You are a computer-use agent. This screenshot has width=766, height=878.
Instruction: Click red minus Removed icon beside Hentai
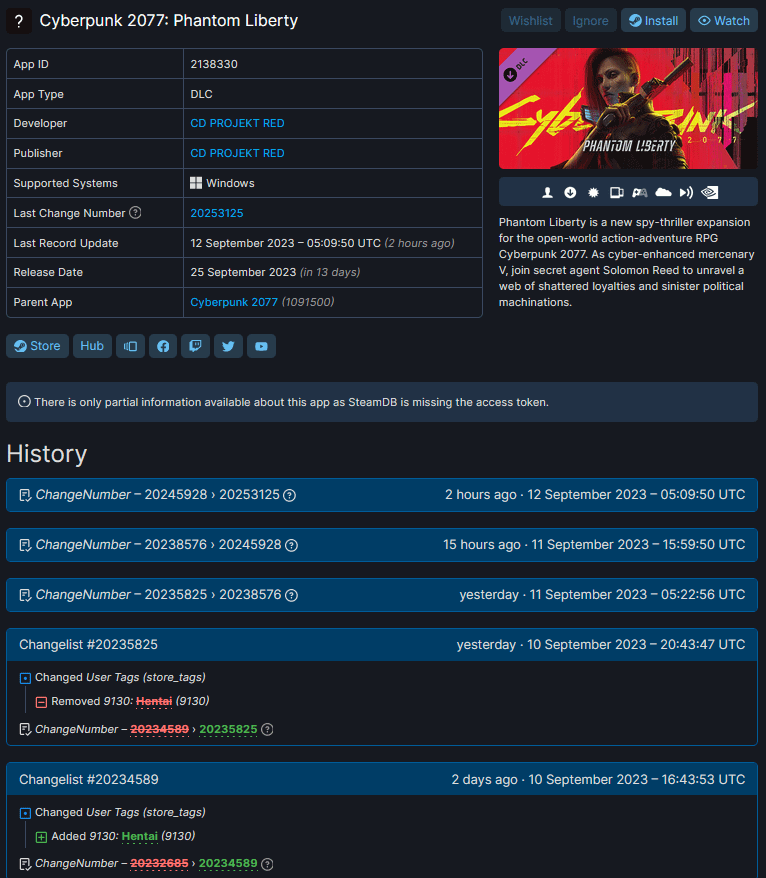41,702
